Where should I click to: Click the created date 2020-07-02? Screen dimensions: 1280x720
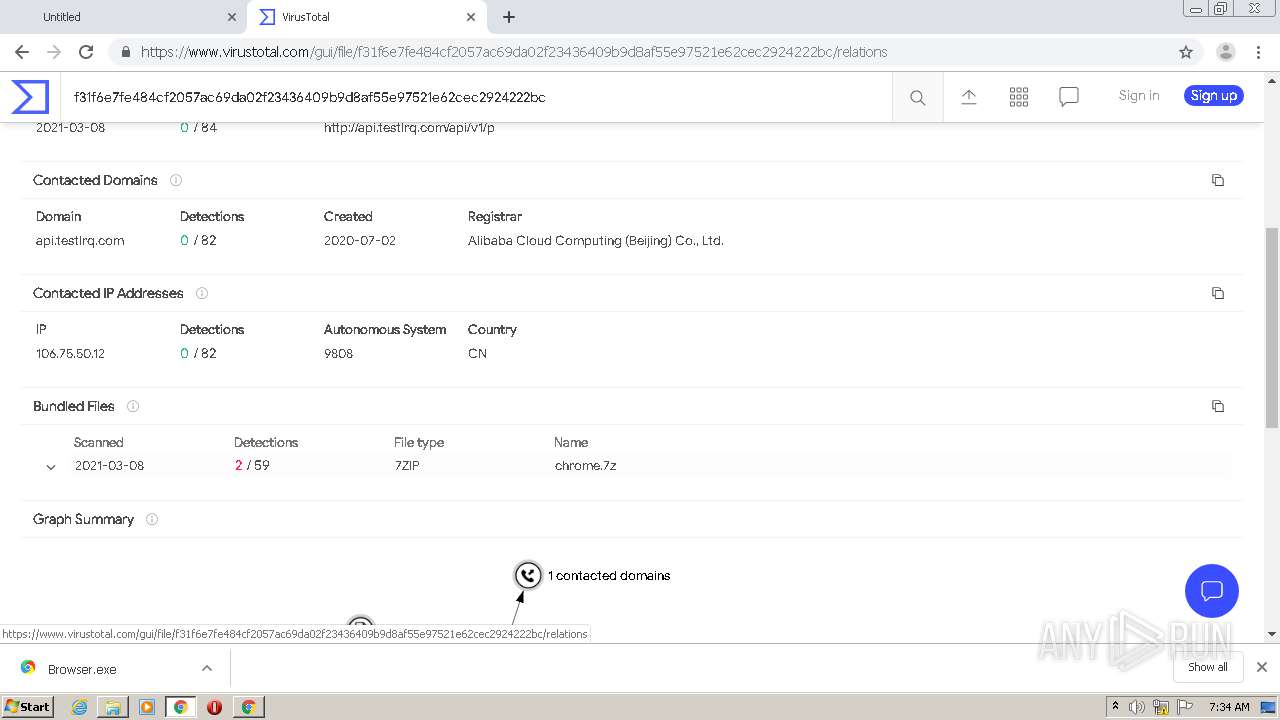point(360,240)
